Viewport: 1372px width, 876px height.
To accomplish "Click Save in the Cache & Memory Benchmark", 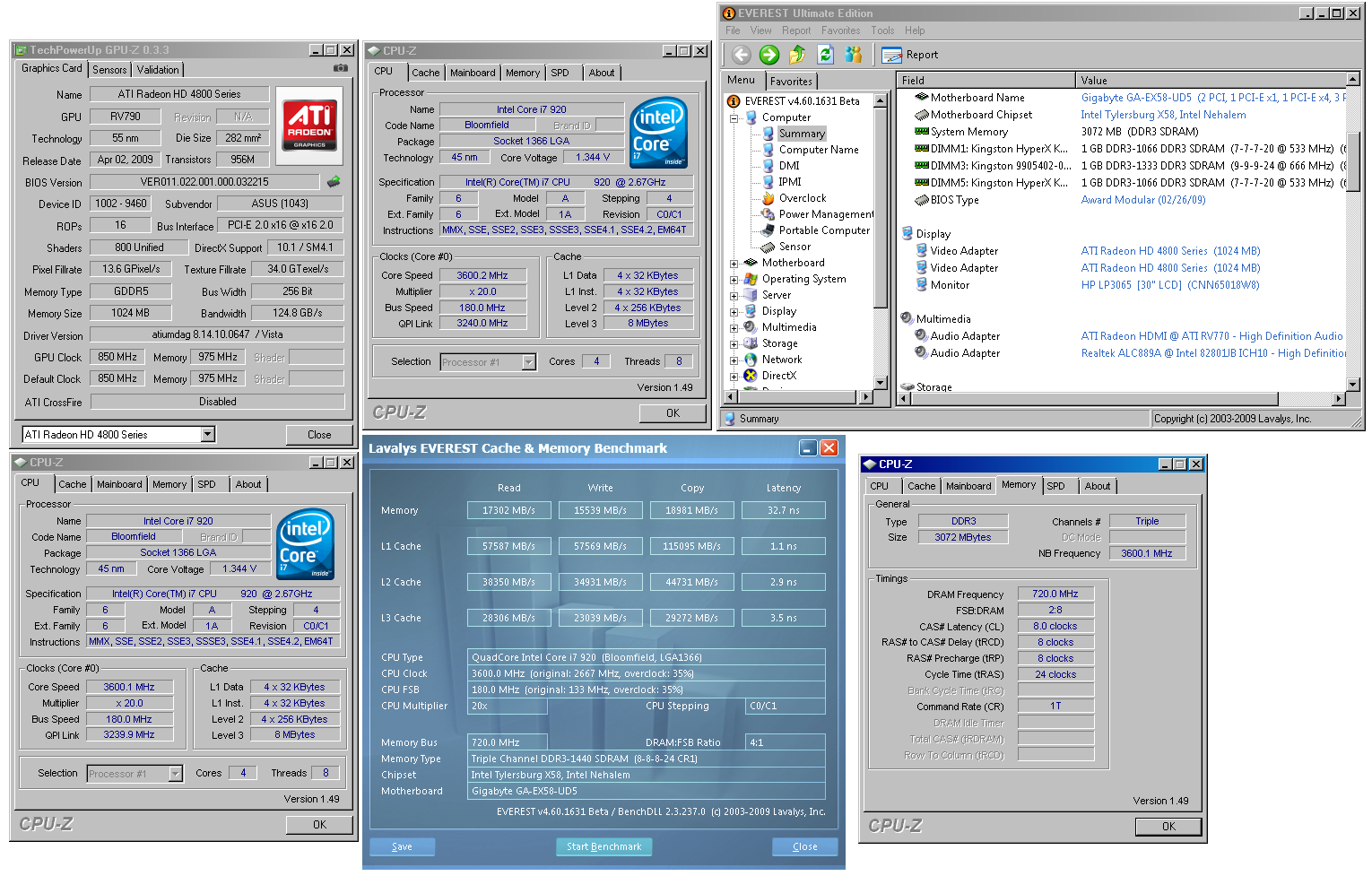I will point(402,846).
